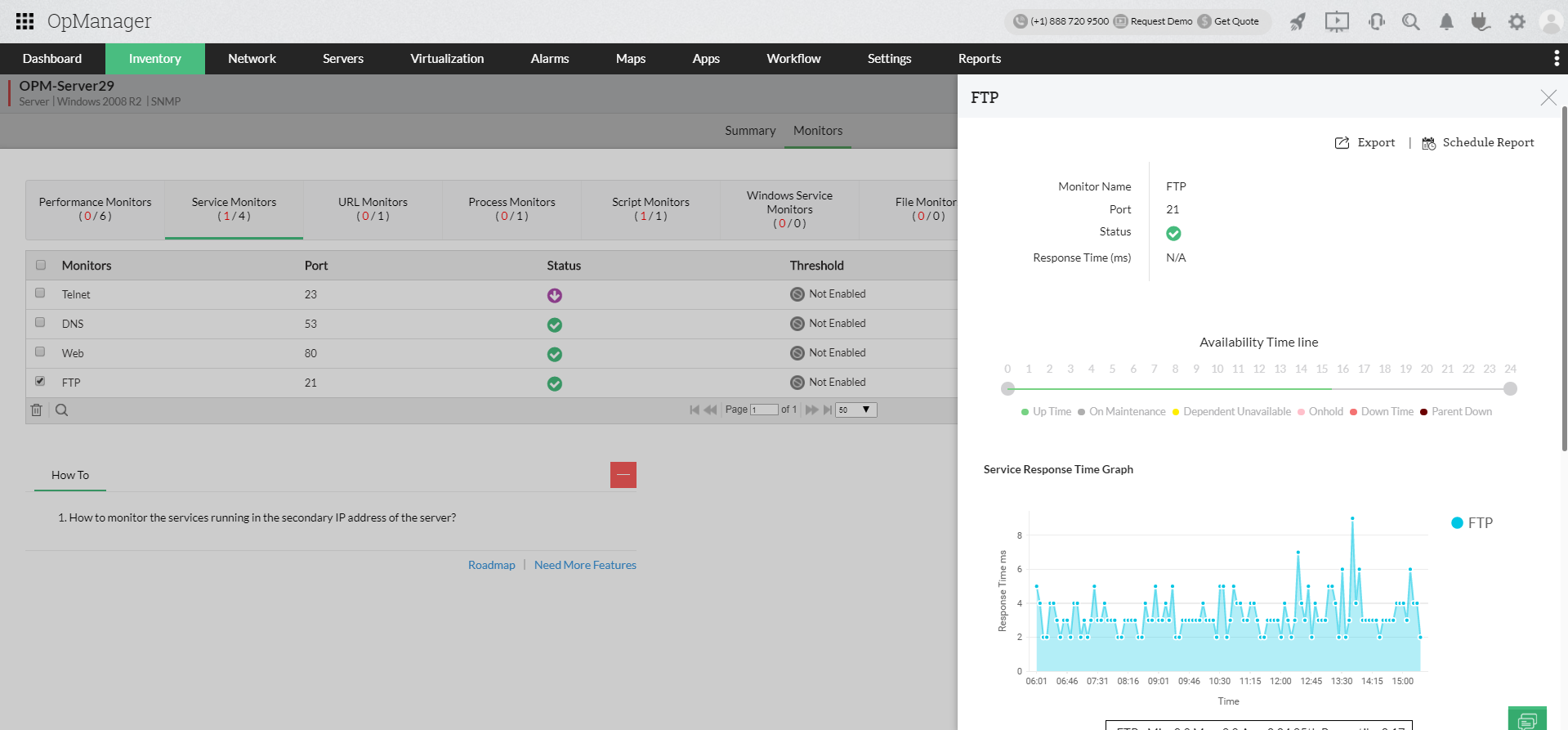Open the vertical three-dot menu
This screenshot has width=1568, height=730.
pyautogui.click(x=1557, y=58)
